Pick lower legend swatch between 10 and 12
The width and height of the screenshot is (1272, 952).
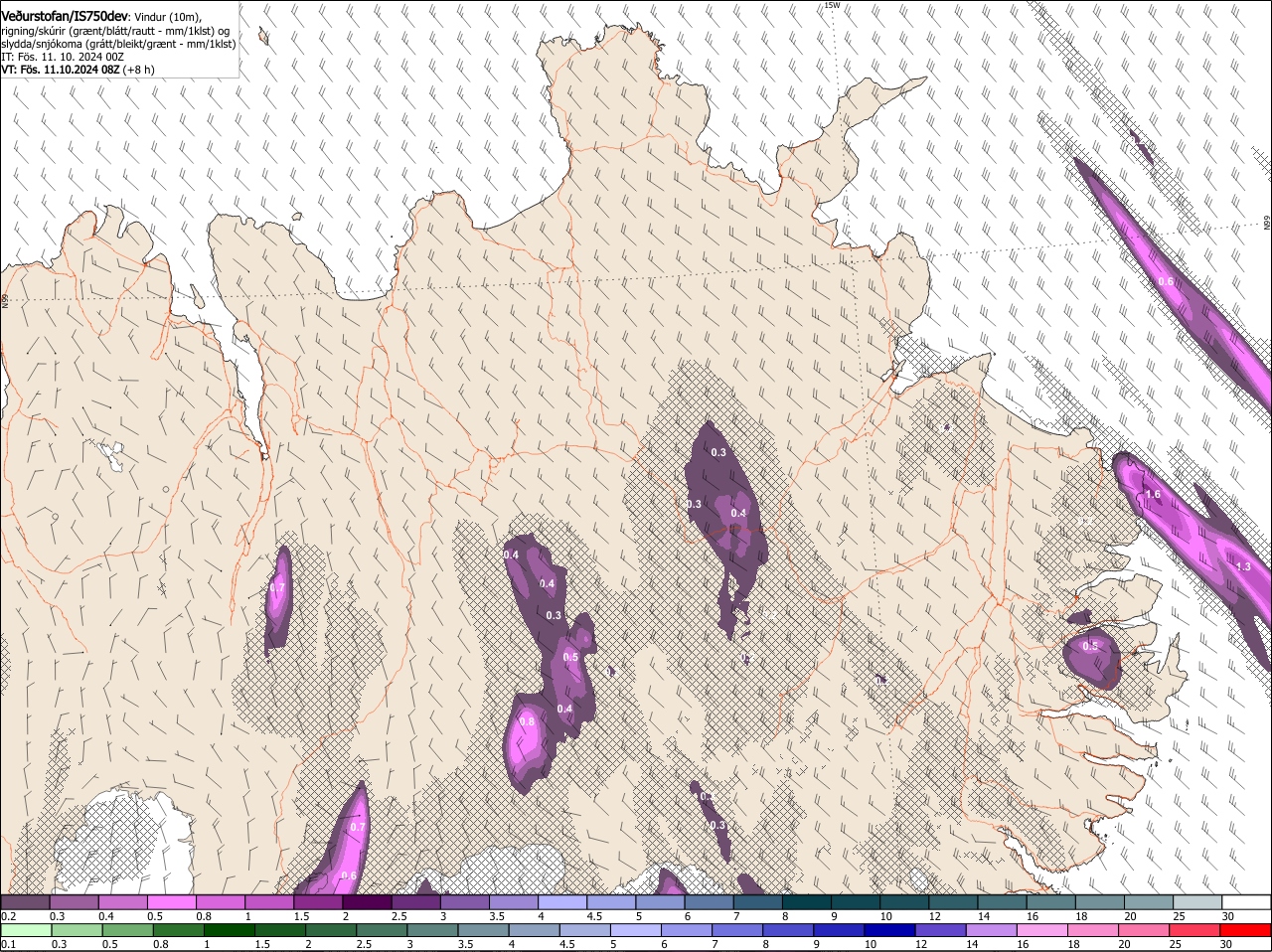tap(890, 930)
